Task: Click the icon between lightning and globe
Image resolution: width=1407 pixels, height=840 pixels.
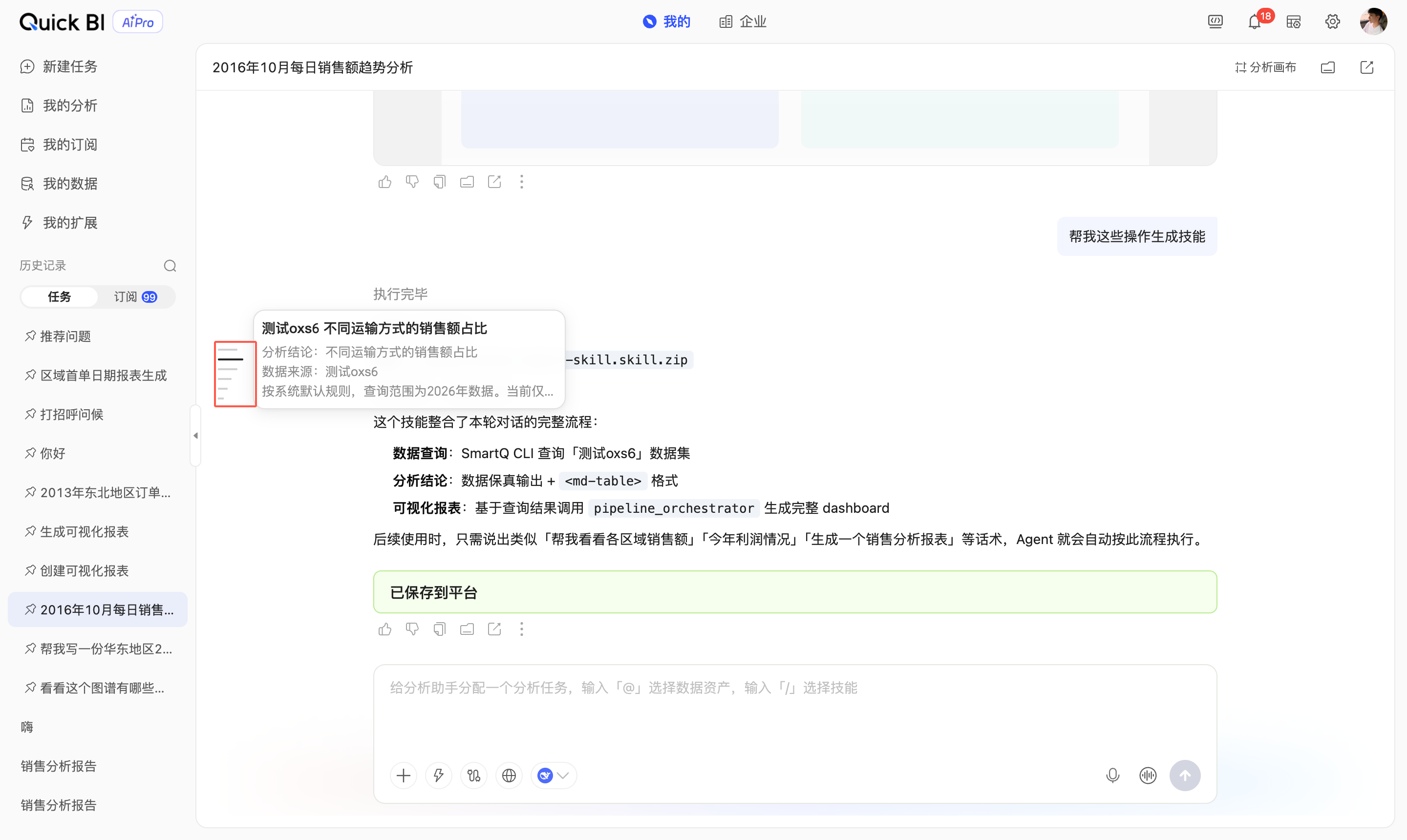Action: pos(474,775)
